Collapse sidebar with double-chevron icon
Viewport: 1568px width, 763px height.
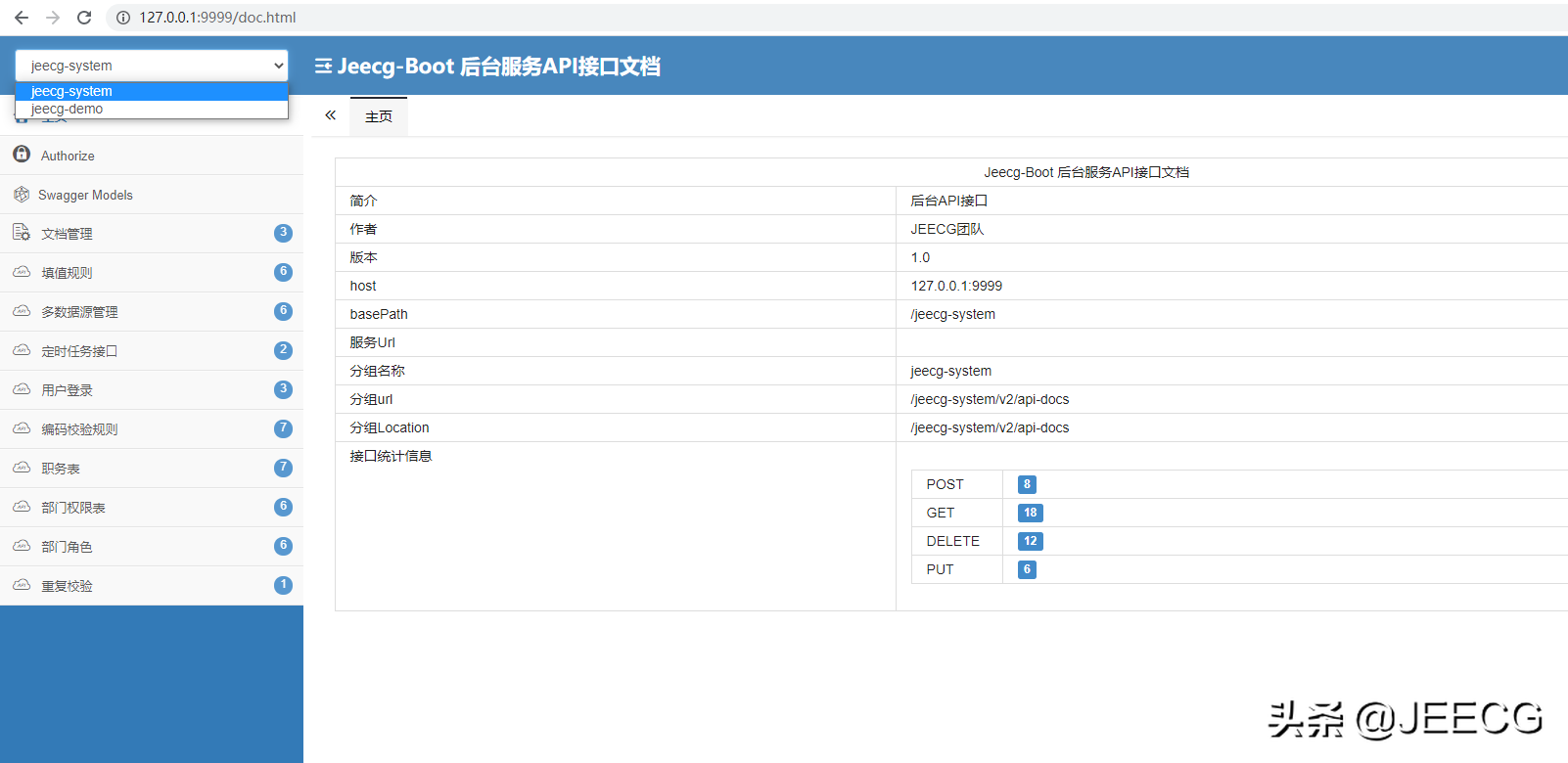coord(331,115)
